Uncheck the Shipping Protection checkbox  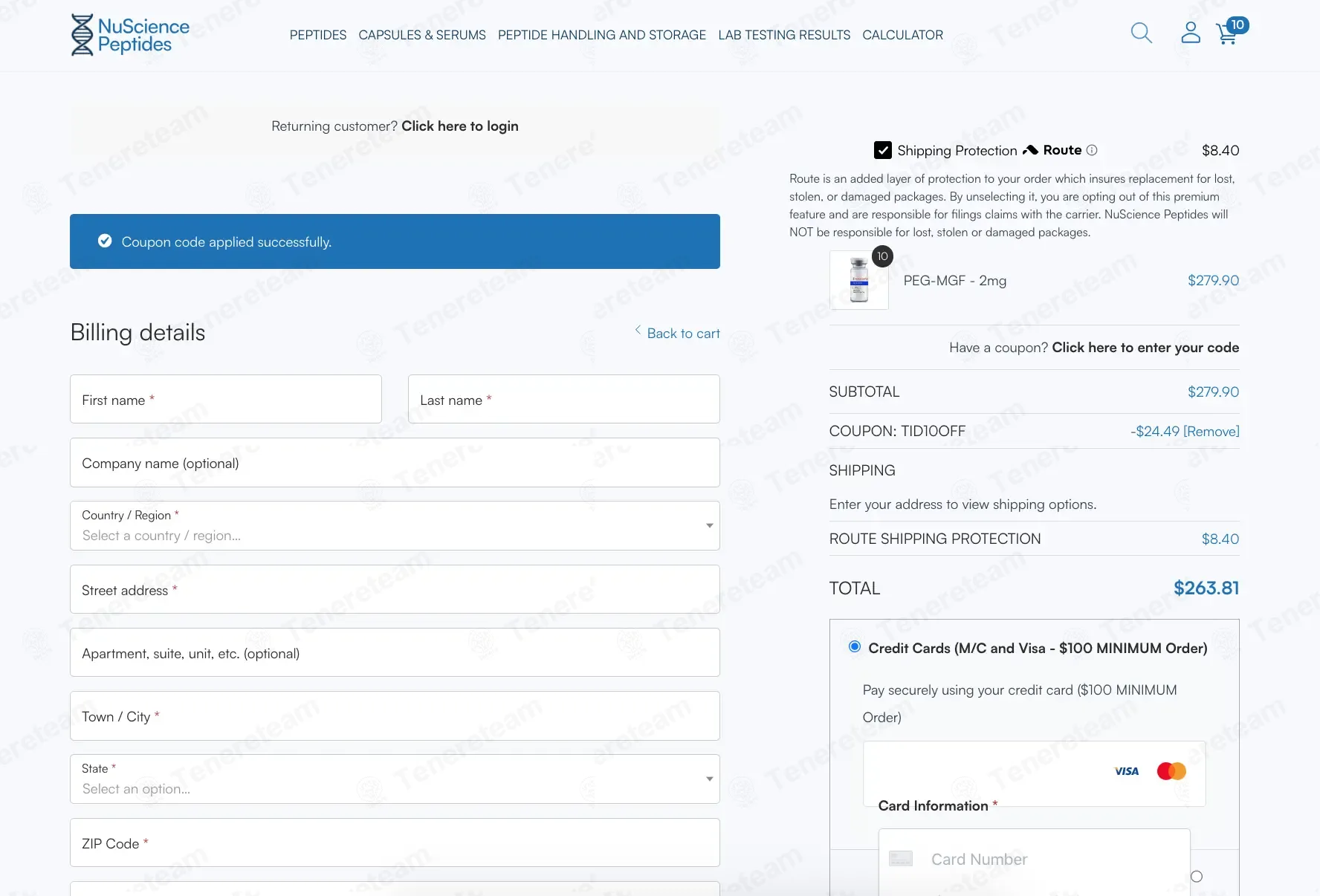(883, 150)
